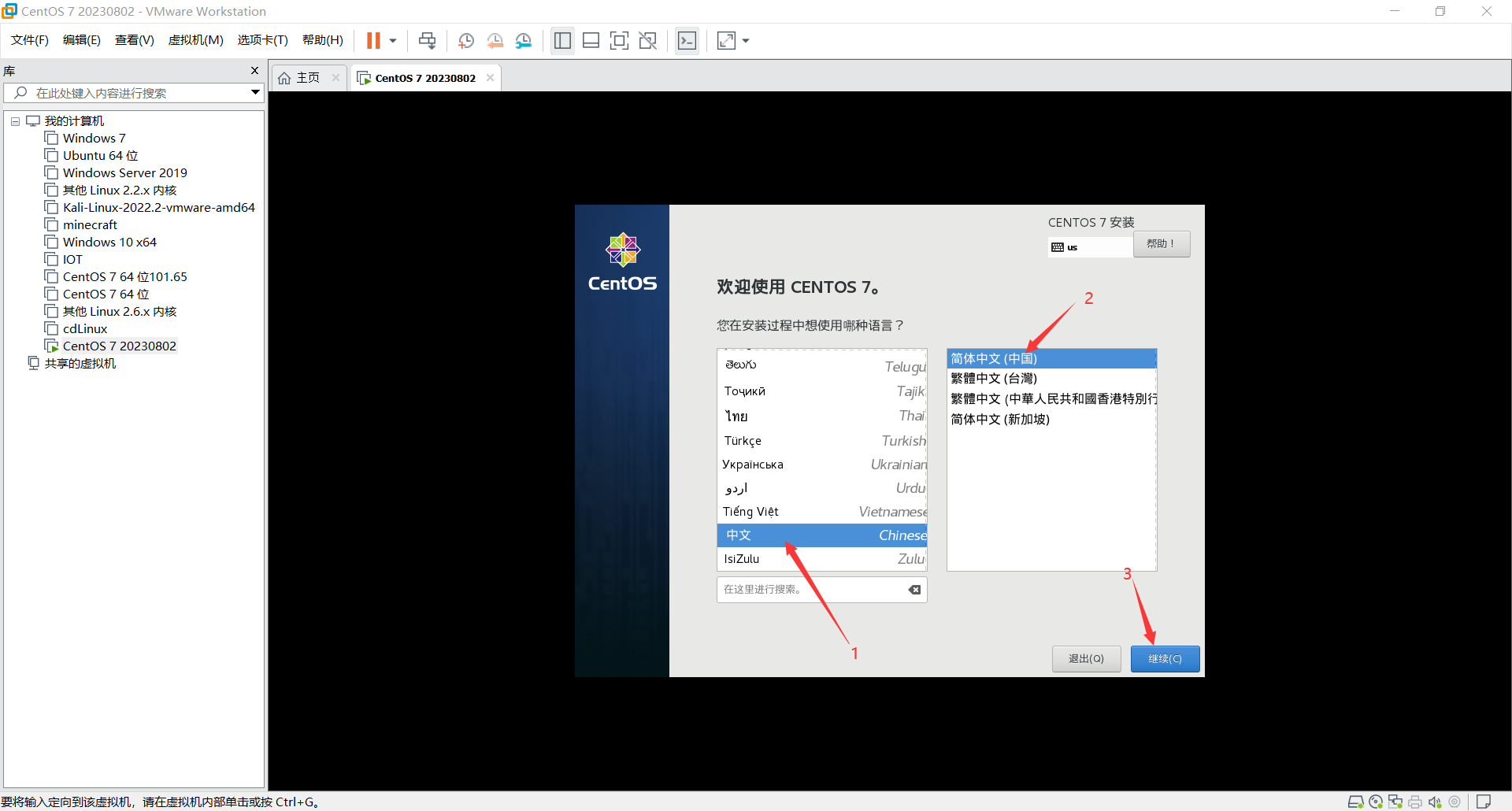Viewport: 1512px width, 811px height.
Task: Open the 帮助(H) menu
Action: click(x=323, y=40)
